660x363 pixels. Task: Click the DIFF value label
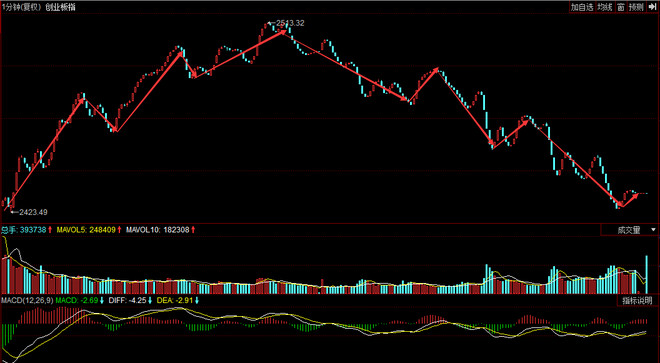130,301
